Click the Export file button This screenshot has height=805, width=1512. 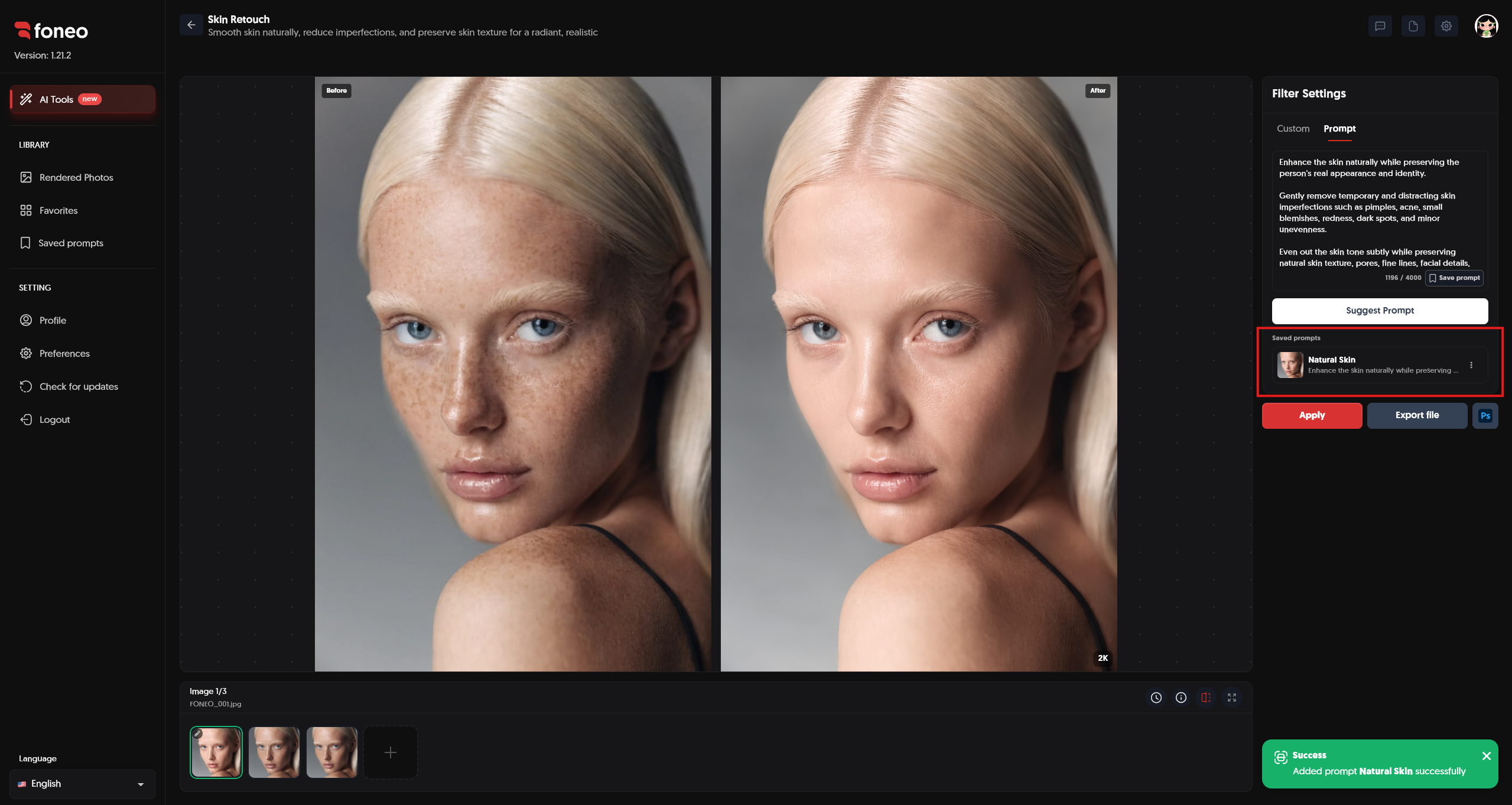click(1417, 415)
